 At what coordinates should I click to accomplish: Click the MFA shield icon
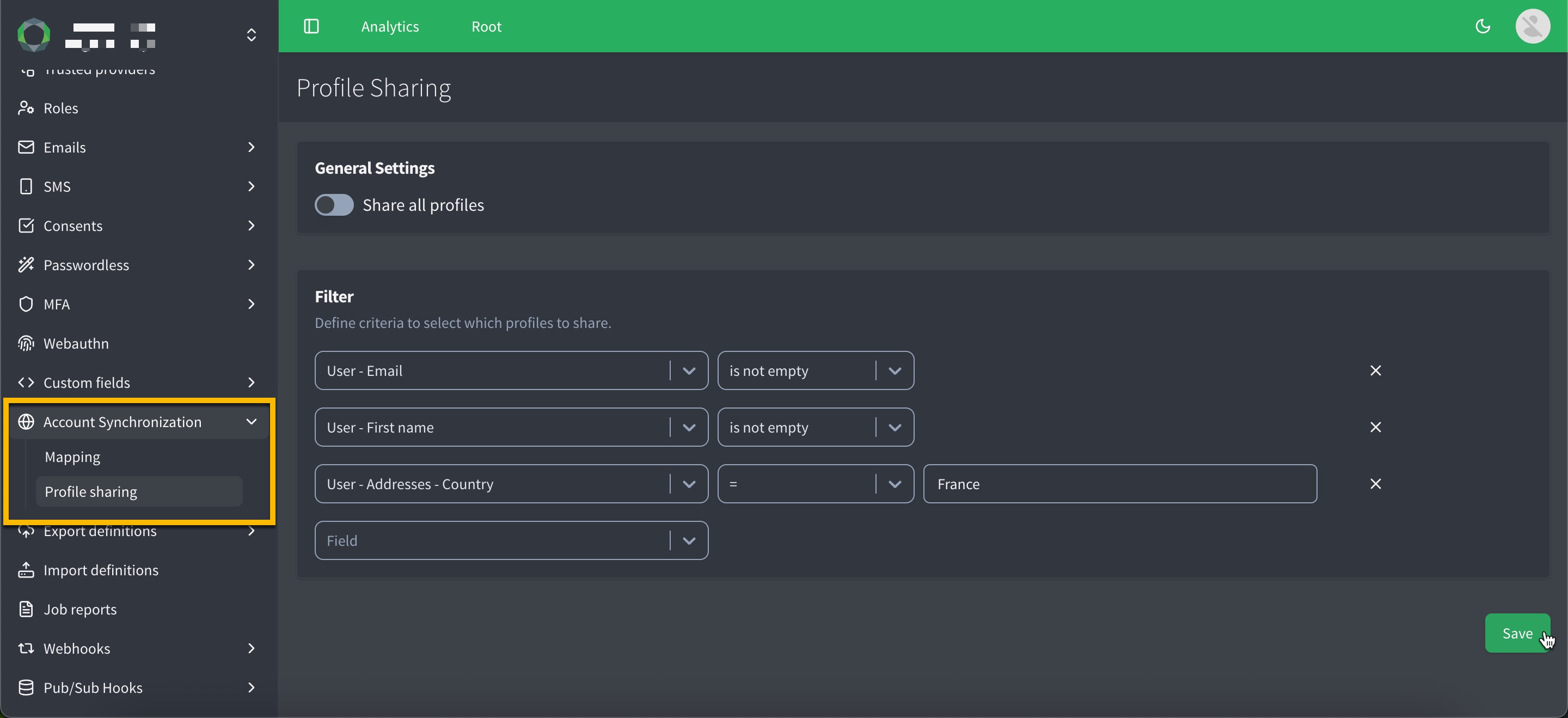[x=26, y=304]
